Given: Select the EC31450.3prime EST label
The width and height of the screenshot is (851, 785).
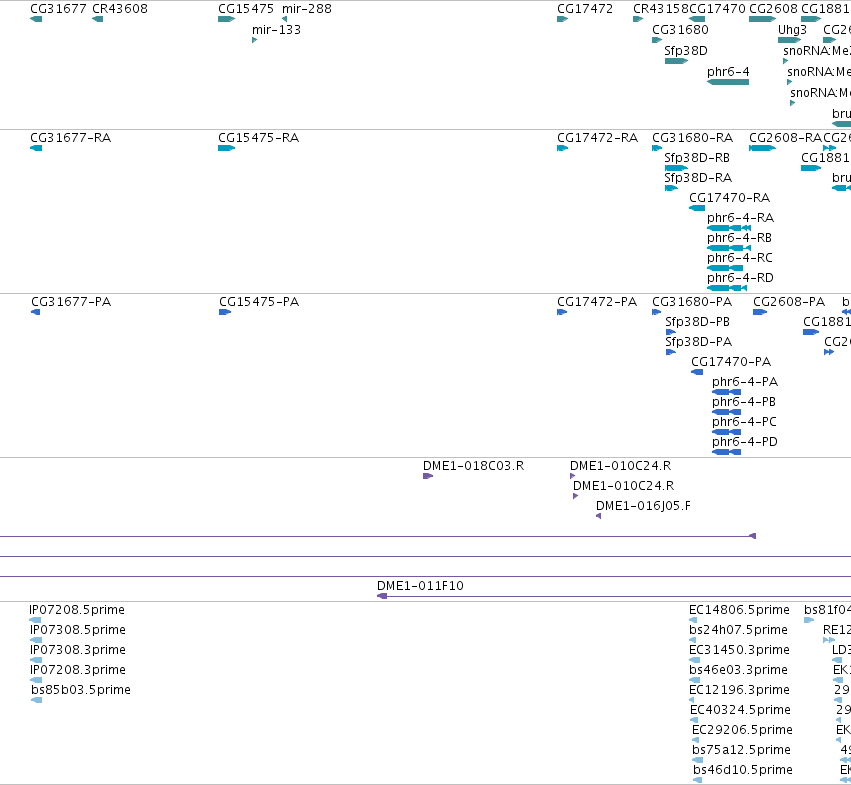Looking at the screenshot, I should point(739,650).
